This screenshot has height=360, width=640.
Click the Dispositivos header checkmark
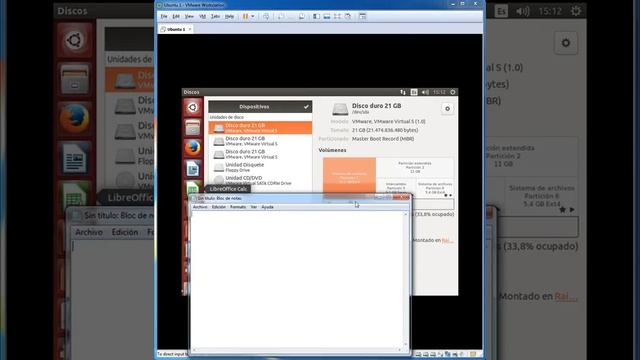click(306, 107)
